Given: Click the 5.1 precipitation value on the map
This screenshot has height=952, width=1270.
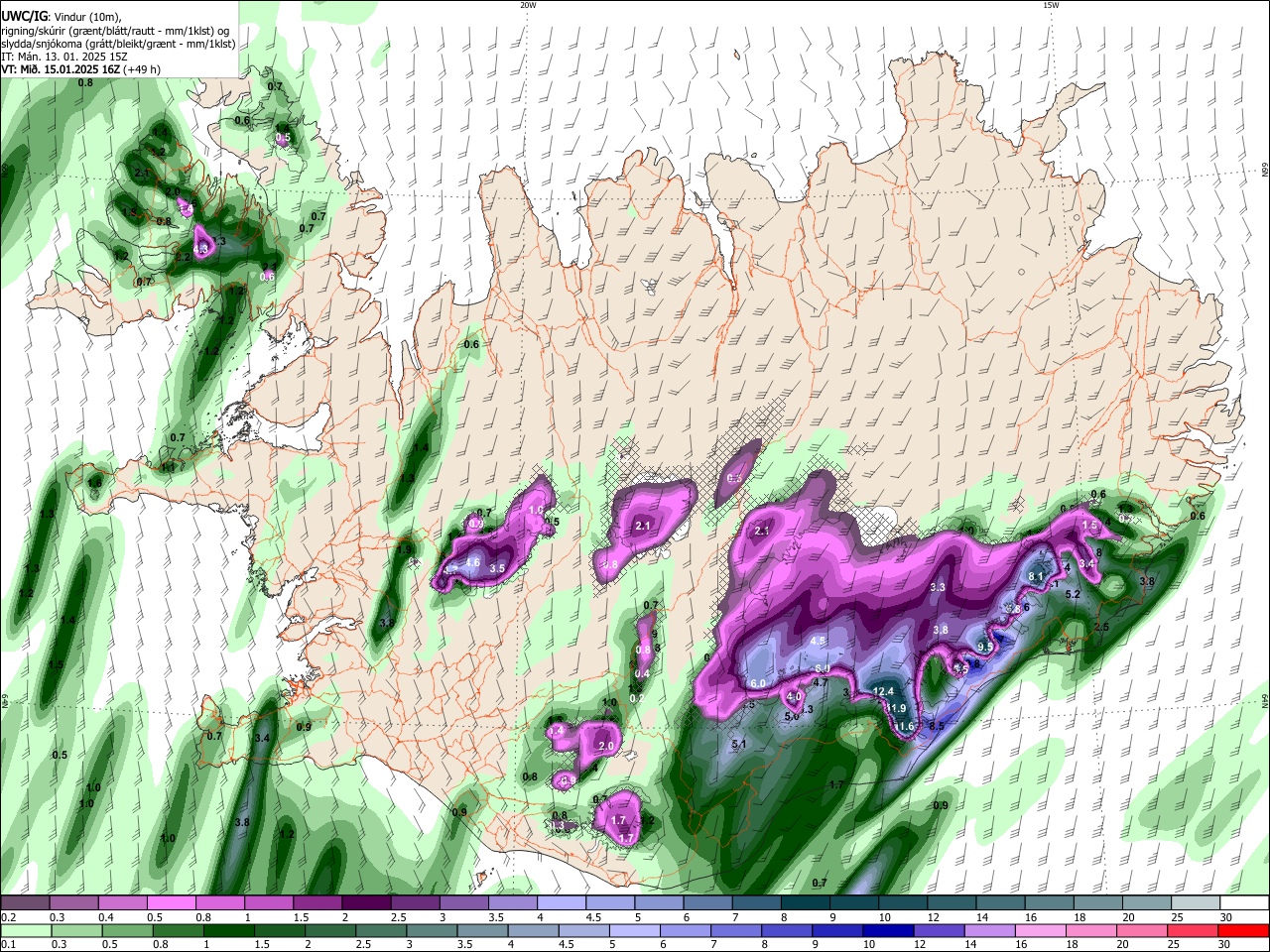Looking at the screenshot, I should click(x=738, y=744).
